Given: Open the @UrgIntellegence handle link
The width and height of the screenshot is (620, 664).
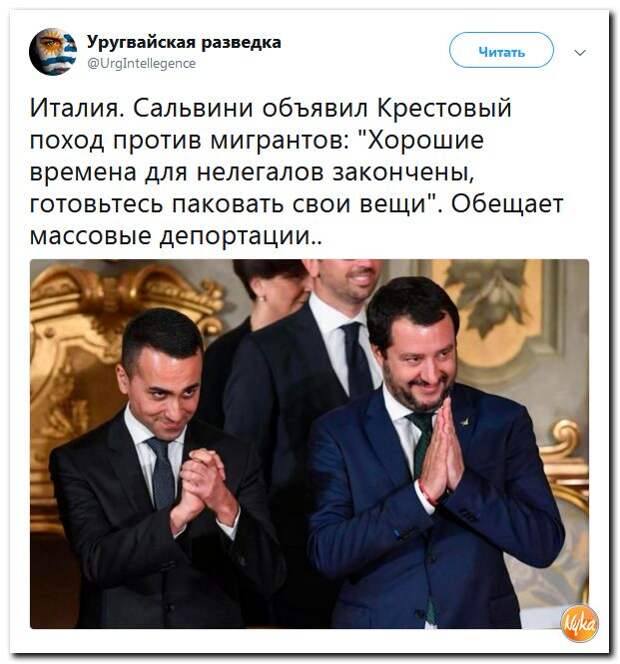Looking at the screenshot, I should [141, 64].
